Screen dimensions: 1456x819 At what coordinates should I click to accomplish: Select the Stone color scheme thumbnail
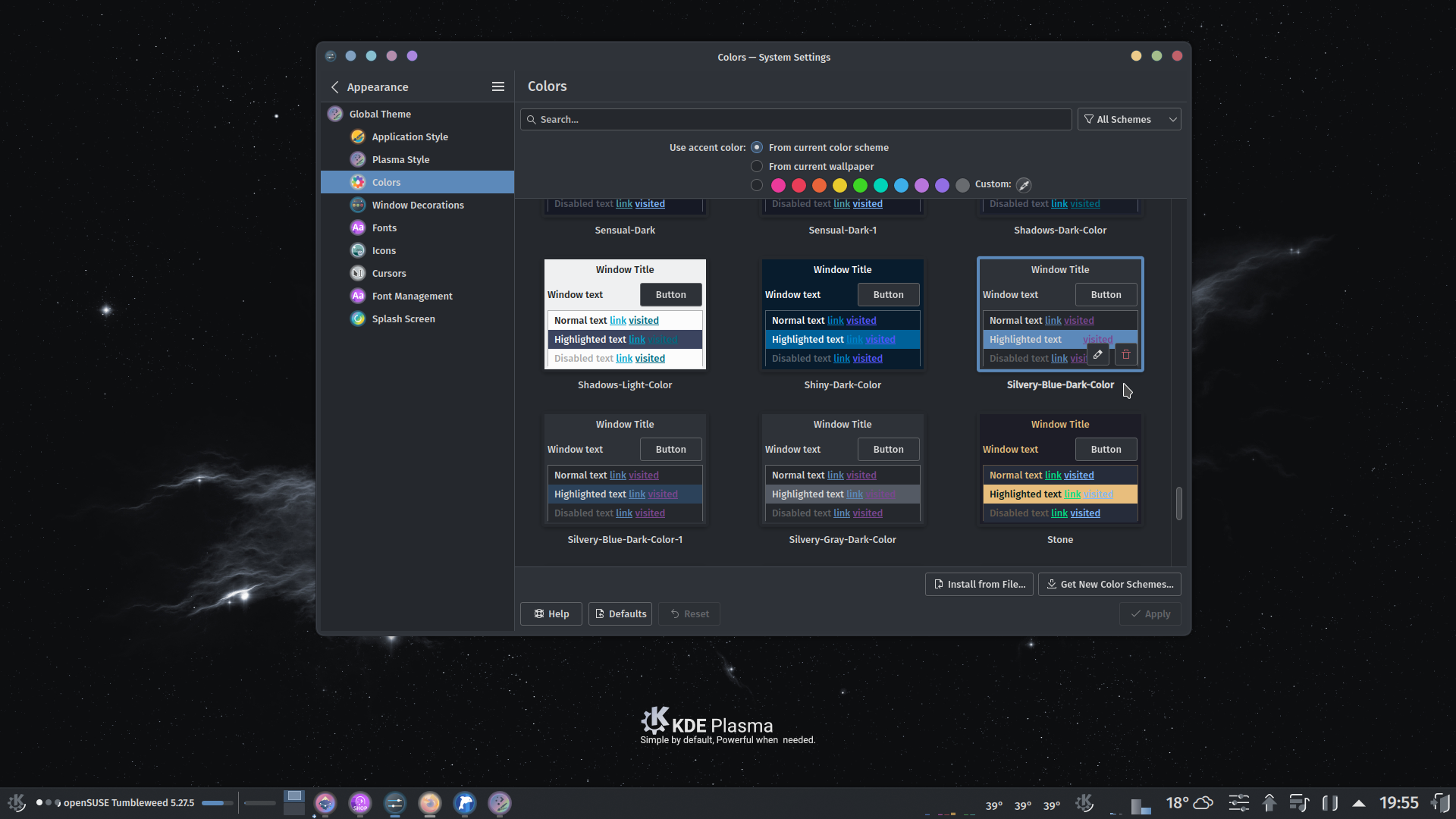point(1060,469)
